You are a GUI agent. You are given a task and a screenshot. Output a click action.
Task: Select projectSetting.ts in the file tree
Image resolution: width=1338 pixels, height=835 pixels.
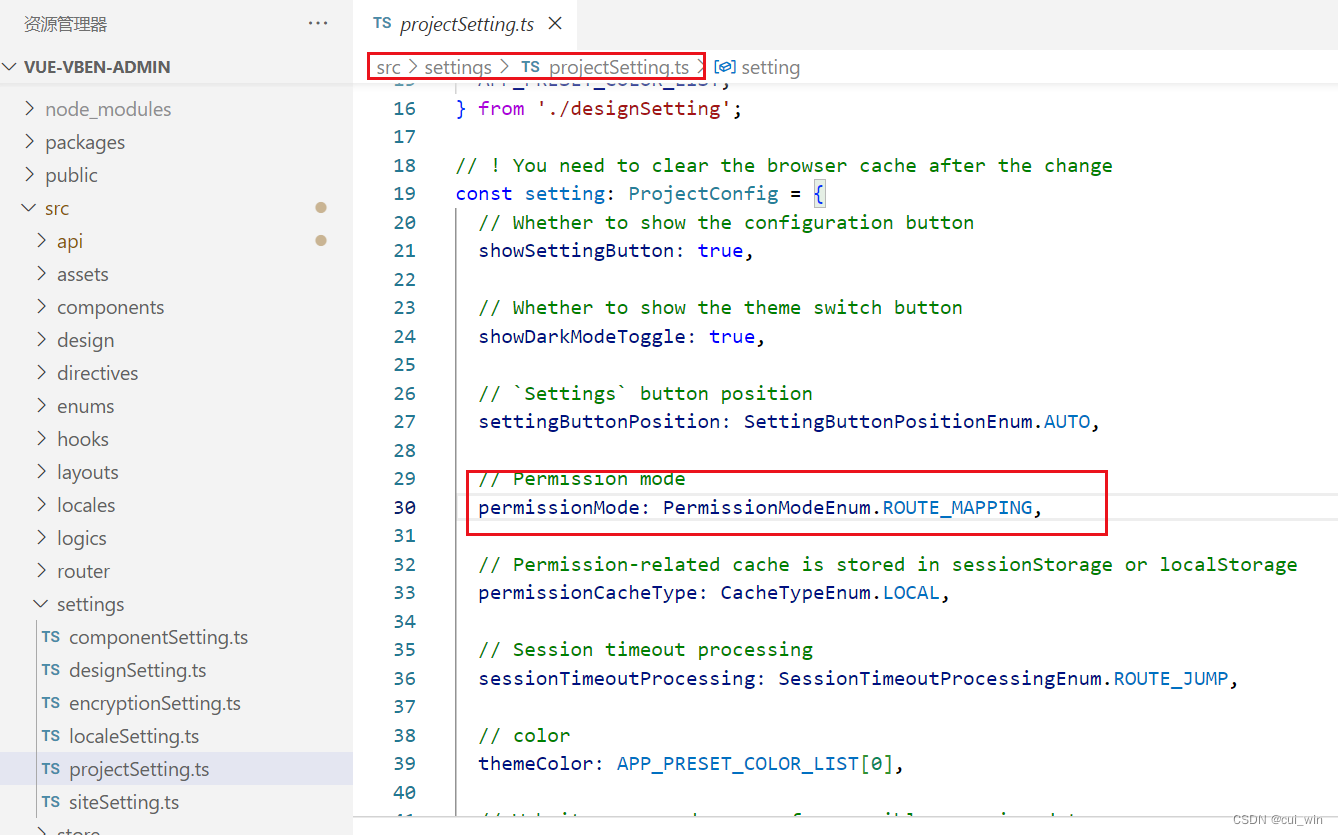176,769
